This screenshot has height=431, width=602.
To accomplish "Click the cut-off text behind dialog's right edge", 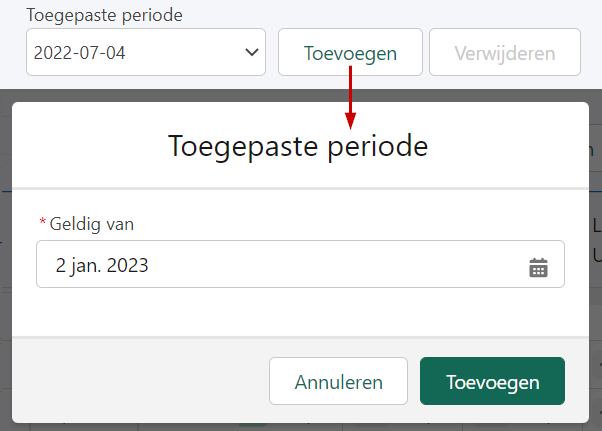I will pyautogui.click(x=596, y=240).
